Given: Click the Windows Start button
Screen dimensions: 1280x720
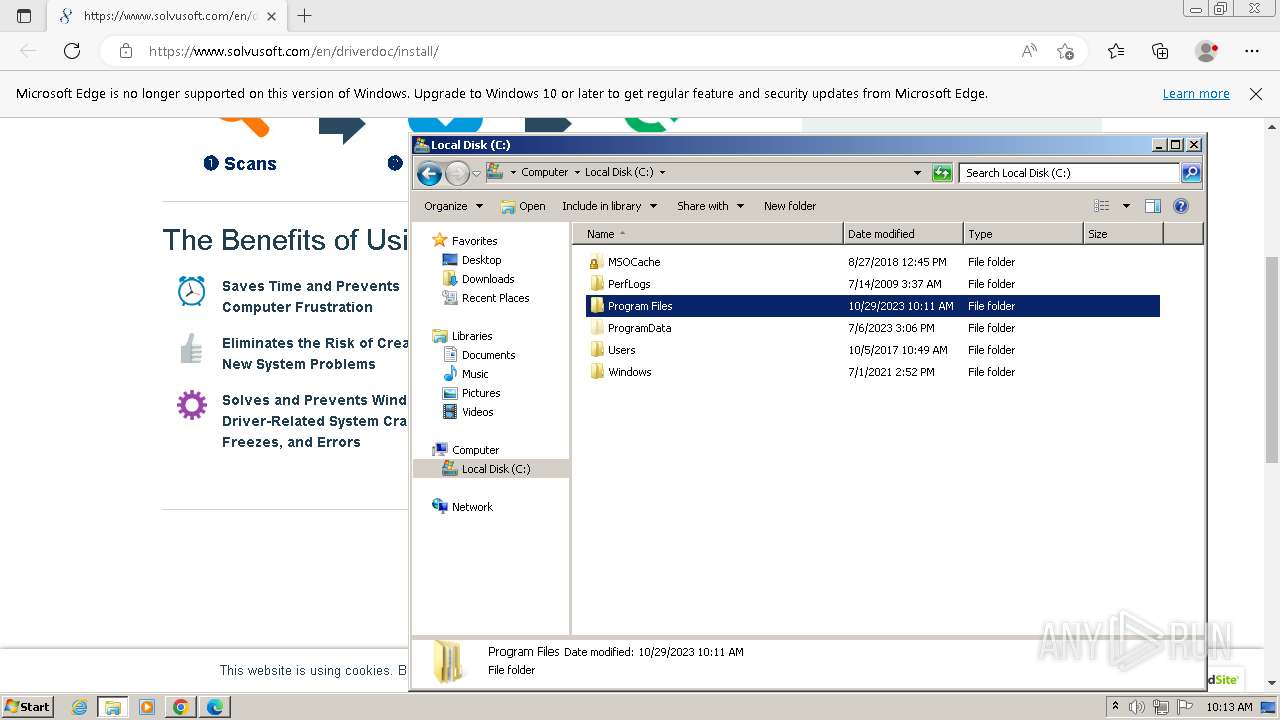Looking at the screenshot, I should coord(29,706).
